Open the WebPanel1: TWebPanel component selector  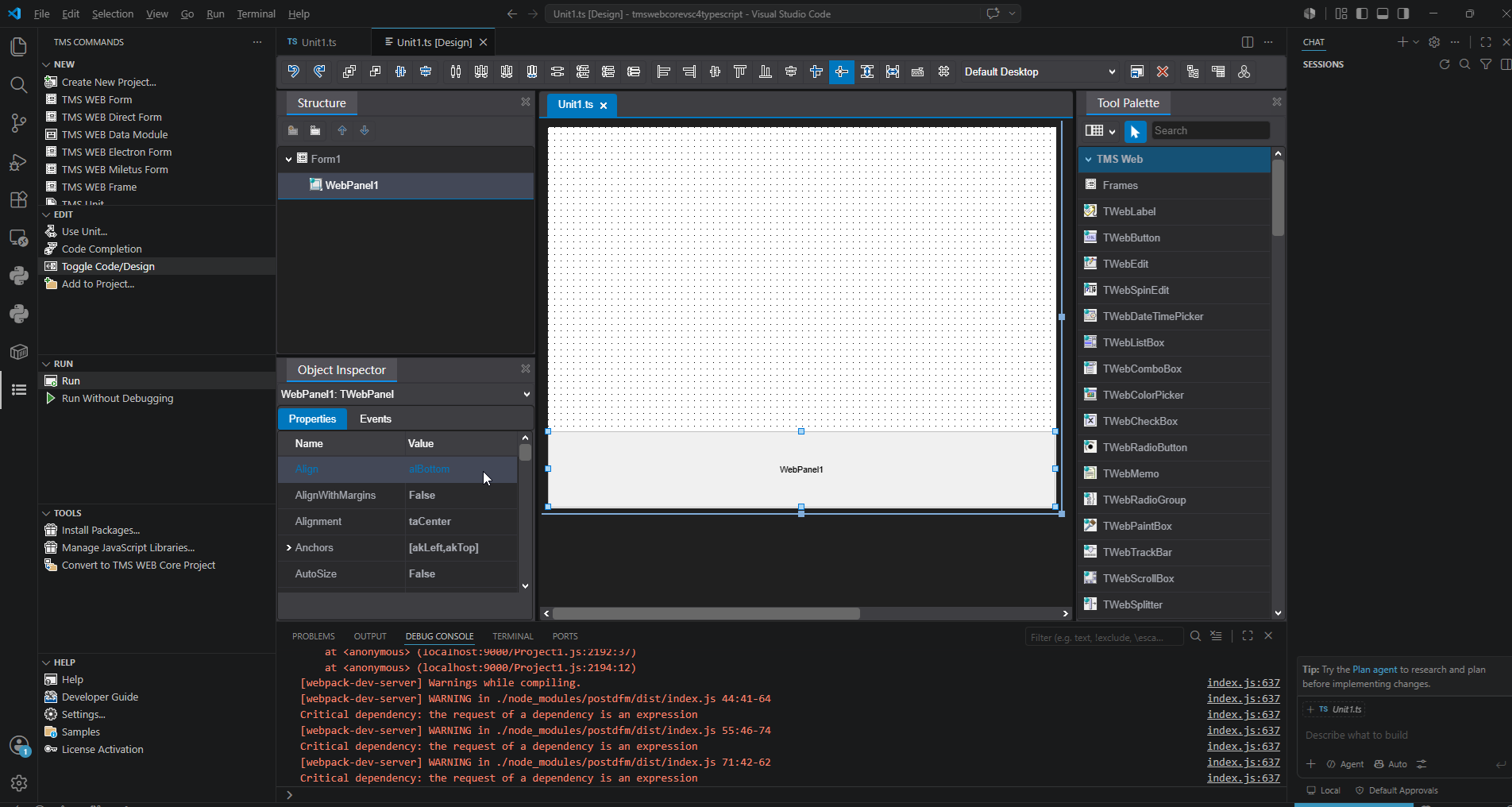pos(406,394)
